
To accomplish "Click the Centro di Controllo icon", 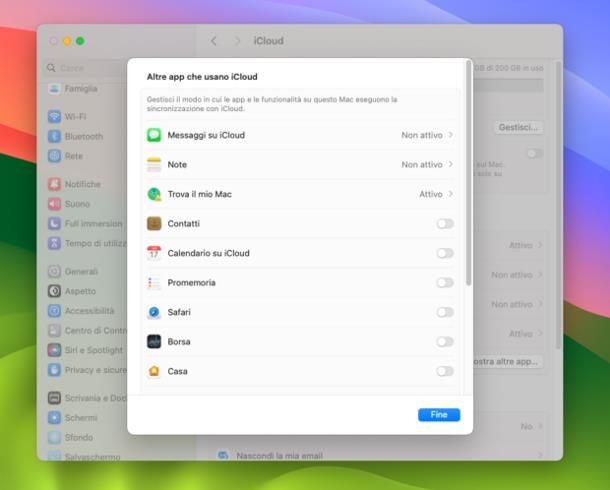I will tap(54, 331).
